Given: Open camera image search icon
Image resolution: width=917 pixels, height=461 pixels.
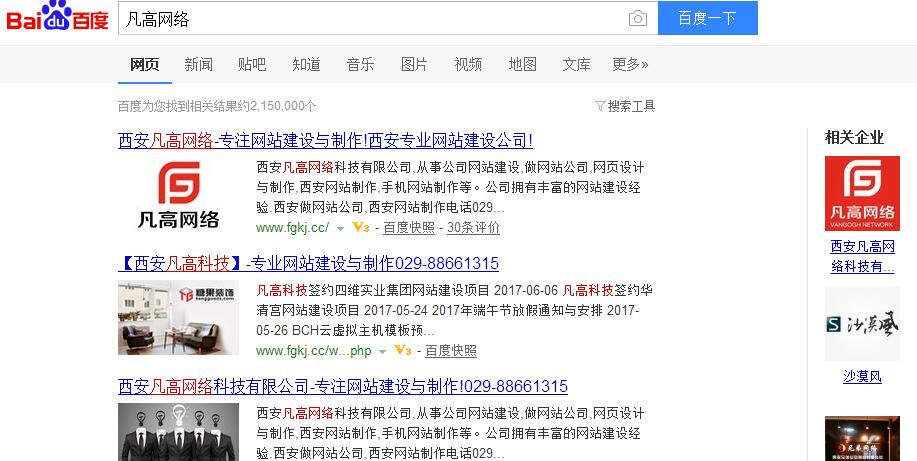Looking at the screenshot, I should tap(637, 19).
